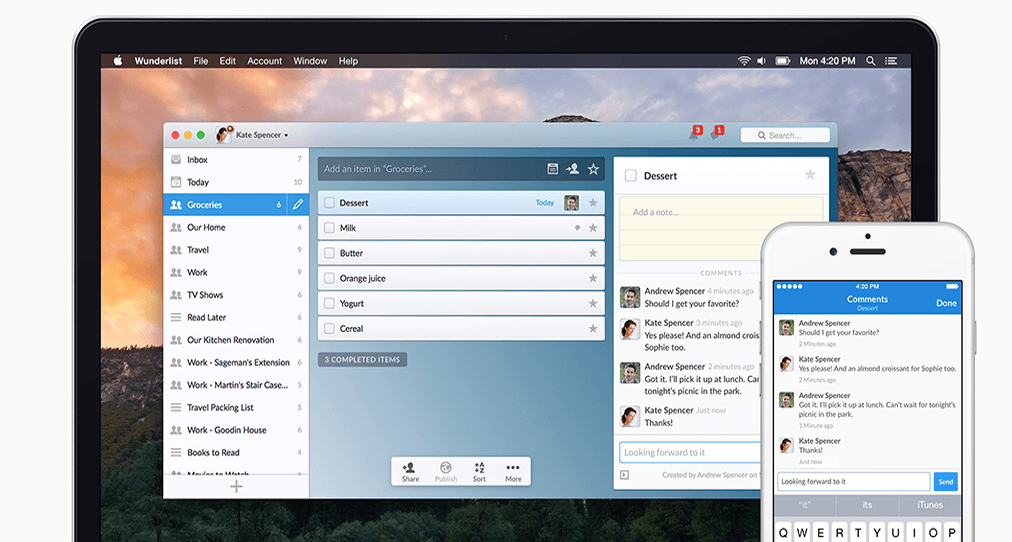Star the Butter task

593,253
